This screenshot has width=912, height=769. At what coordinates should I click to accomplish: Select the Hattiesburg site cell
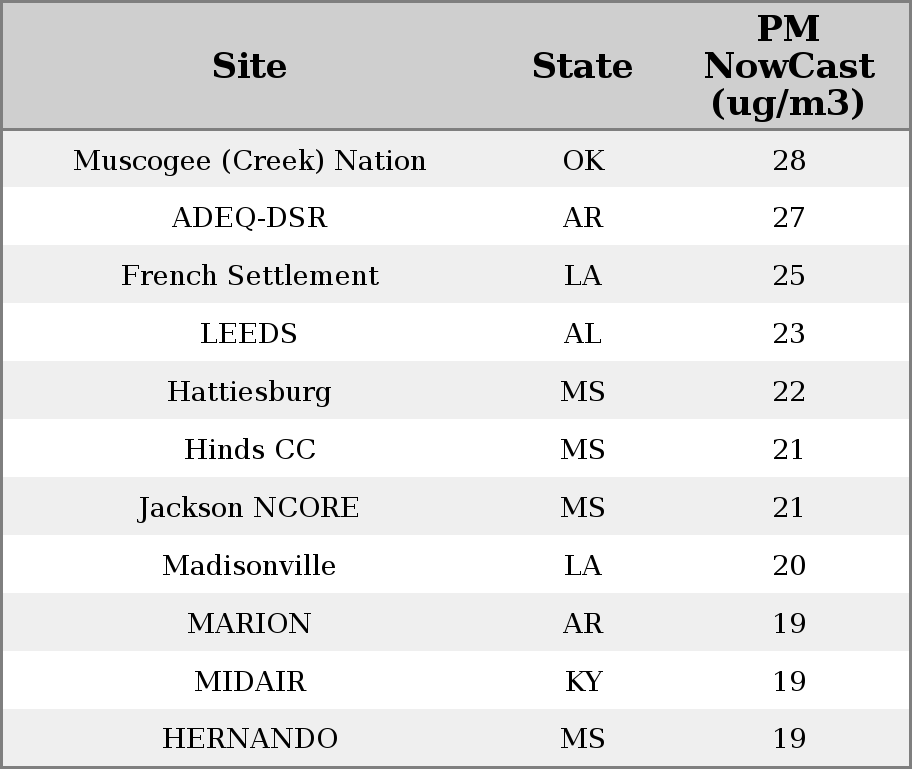[249, 391]
